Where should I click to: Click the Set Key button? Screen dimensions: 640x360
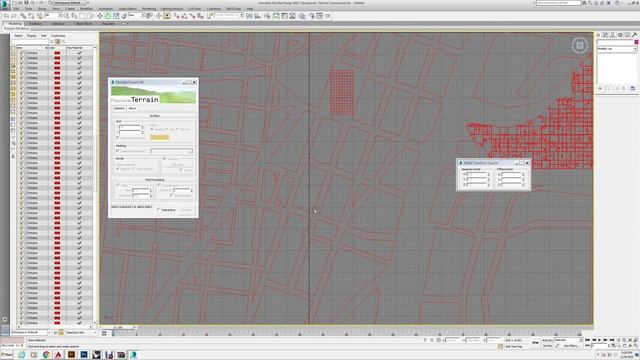[x=547, y=346]
